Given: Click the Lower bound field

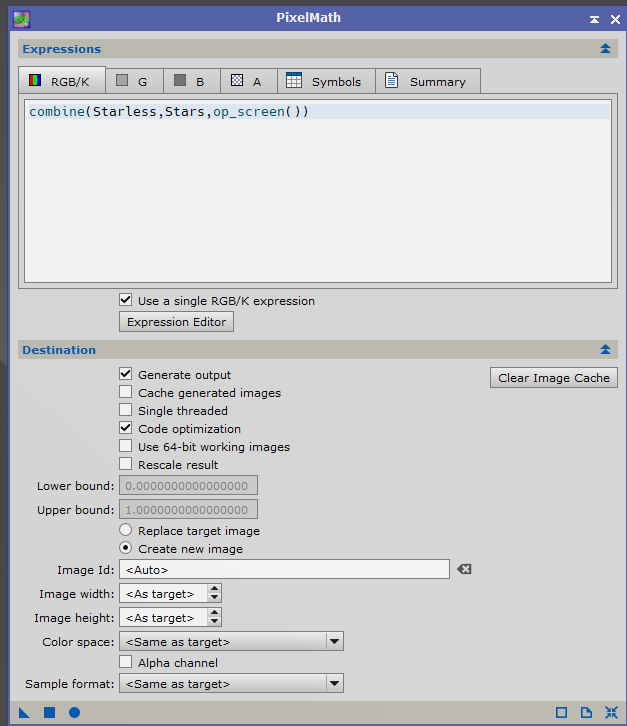Looking at the screenshot, I should [188, 486].
